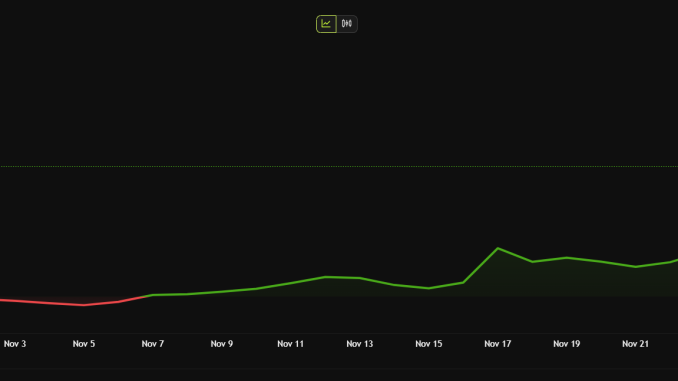The width and height of the screenshot is (678, 381).
Task: Click the Nov 17 peak on chart line
Action: [x=498, y=248]
